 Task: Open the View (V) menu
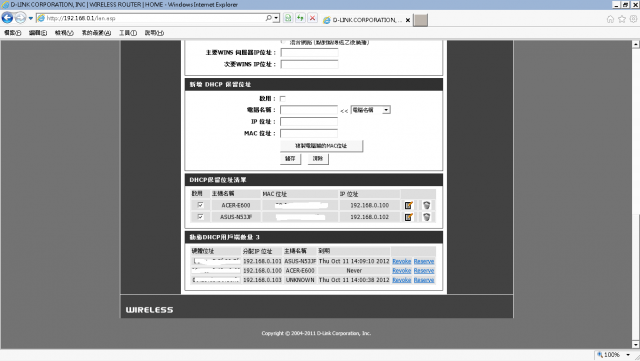click(64, 33)
